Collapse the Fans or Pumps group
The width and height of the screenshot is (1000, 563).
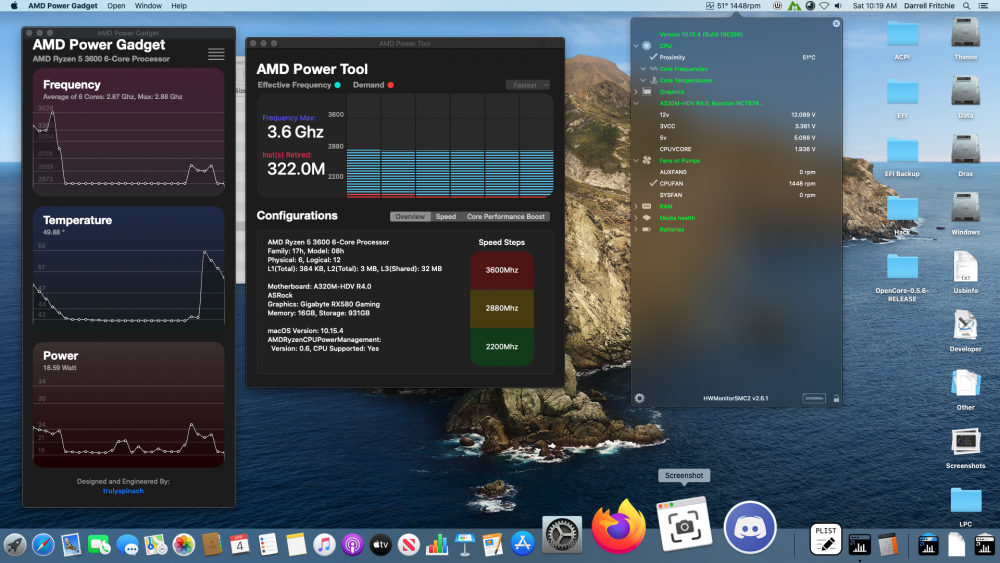(636, 161)
